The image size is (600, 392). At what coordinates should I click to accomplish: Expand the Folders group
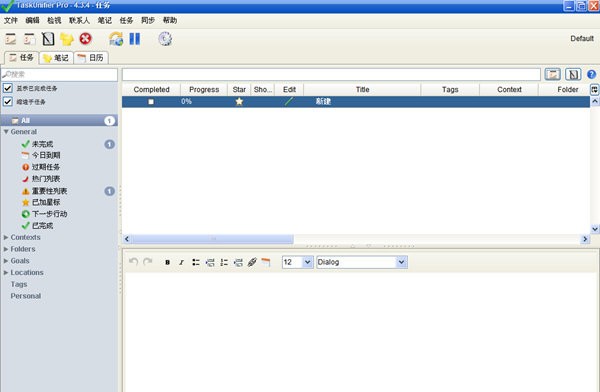(x=6, y=249)
